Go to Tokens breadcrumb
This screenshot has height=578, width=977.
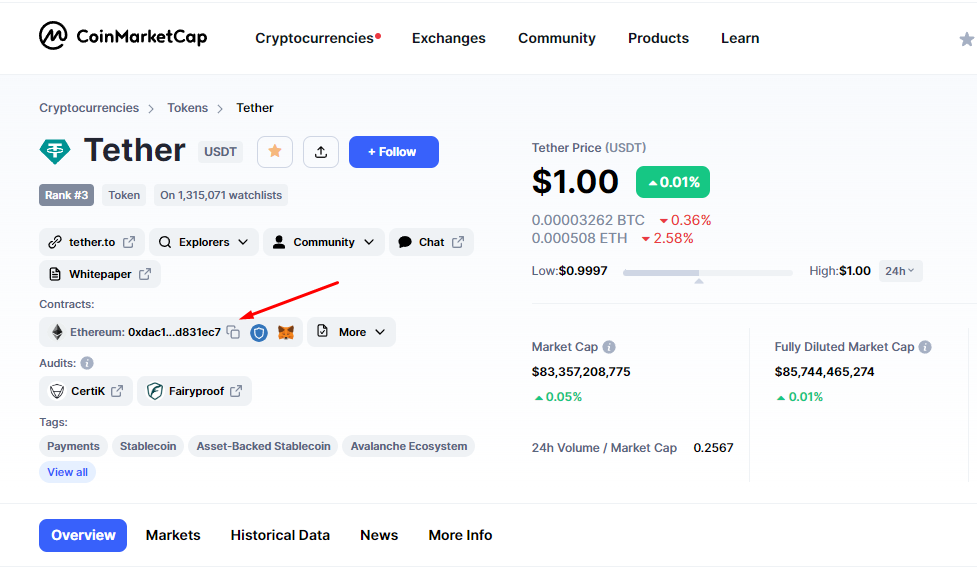[188, 108]
